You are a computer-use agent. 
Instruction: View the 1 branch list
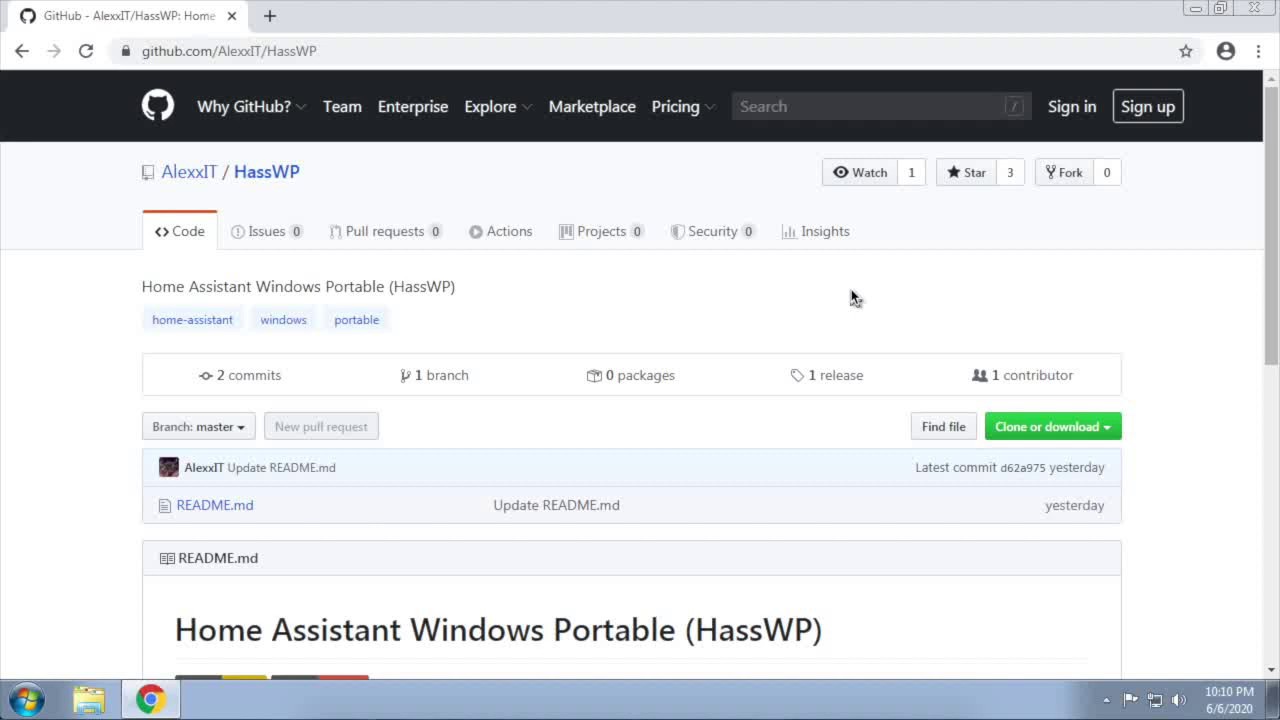434,375
